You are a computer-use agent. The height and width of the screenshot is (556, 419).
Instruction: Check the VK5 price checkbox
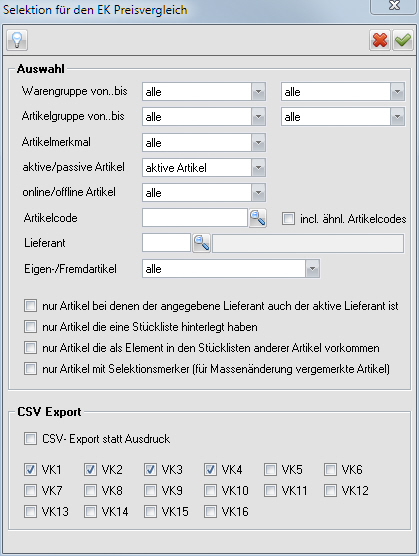(270, 469)
